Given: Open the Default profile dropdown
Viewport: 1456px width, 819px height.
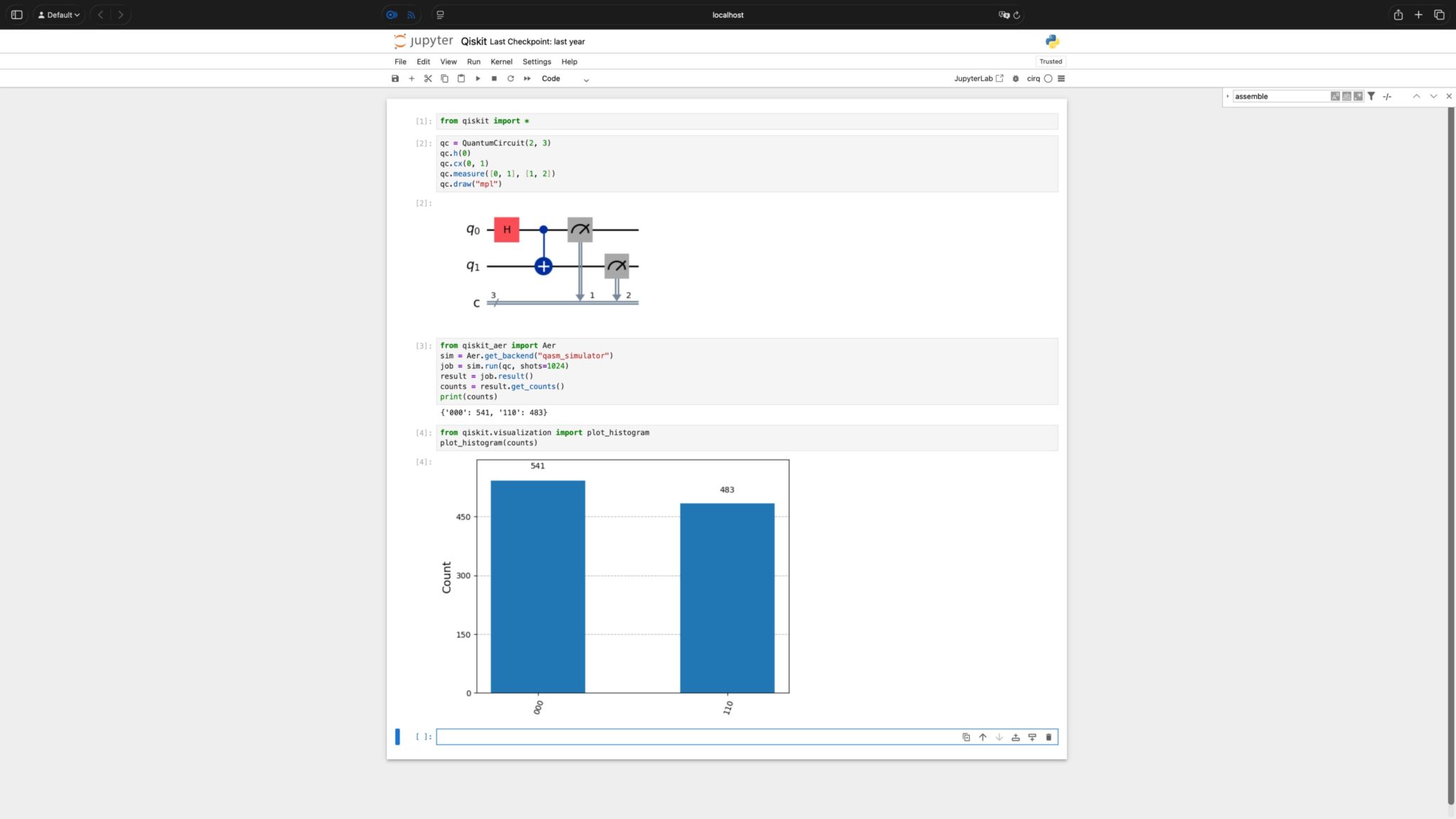Looking at the screenshot, I should point(59,15).
